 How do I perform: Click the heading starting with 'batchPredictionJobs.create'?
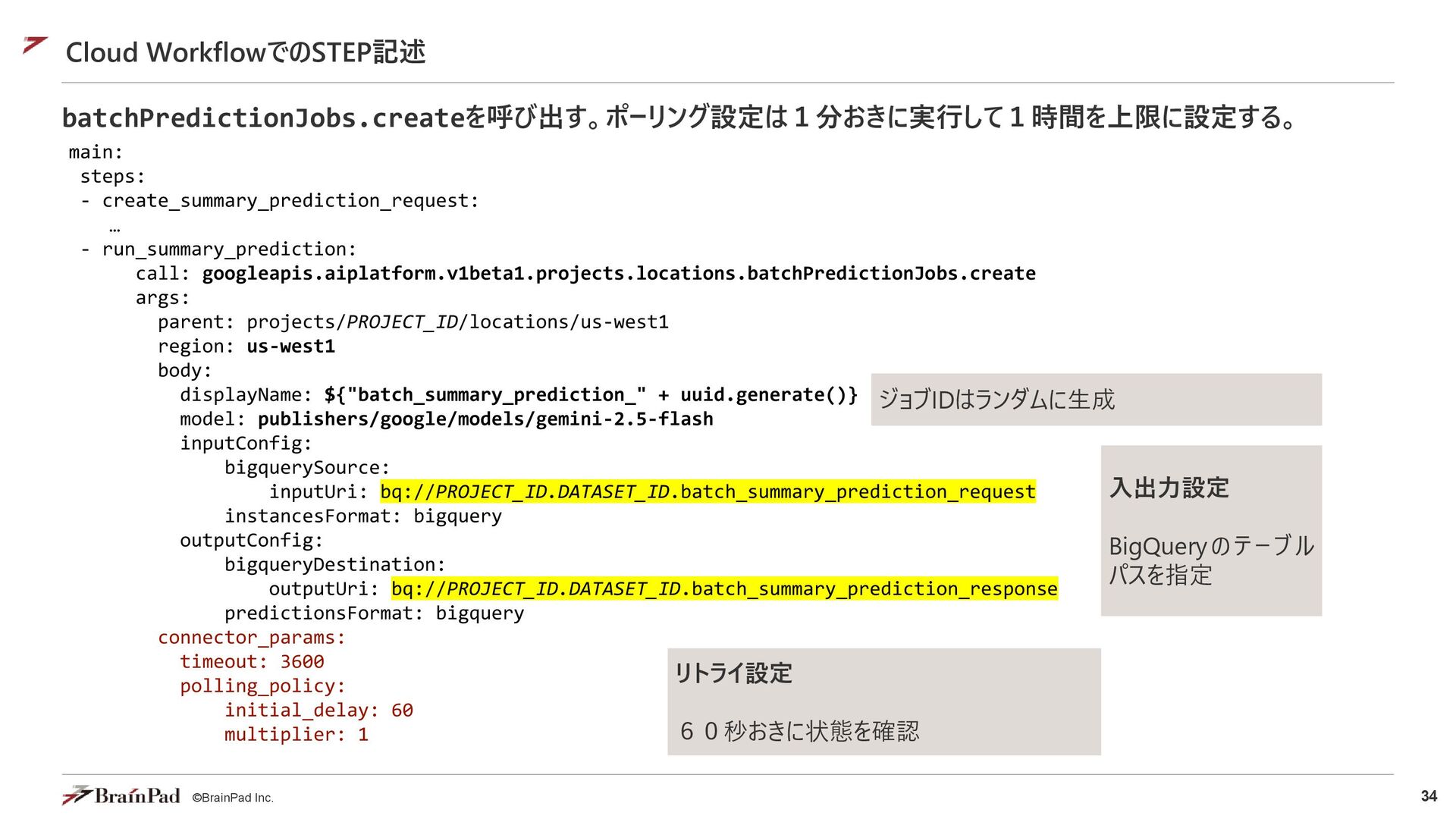pyautogui.click(x=680, y=118)
